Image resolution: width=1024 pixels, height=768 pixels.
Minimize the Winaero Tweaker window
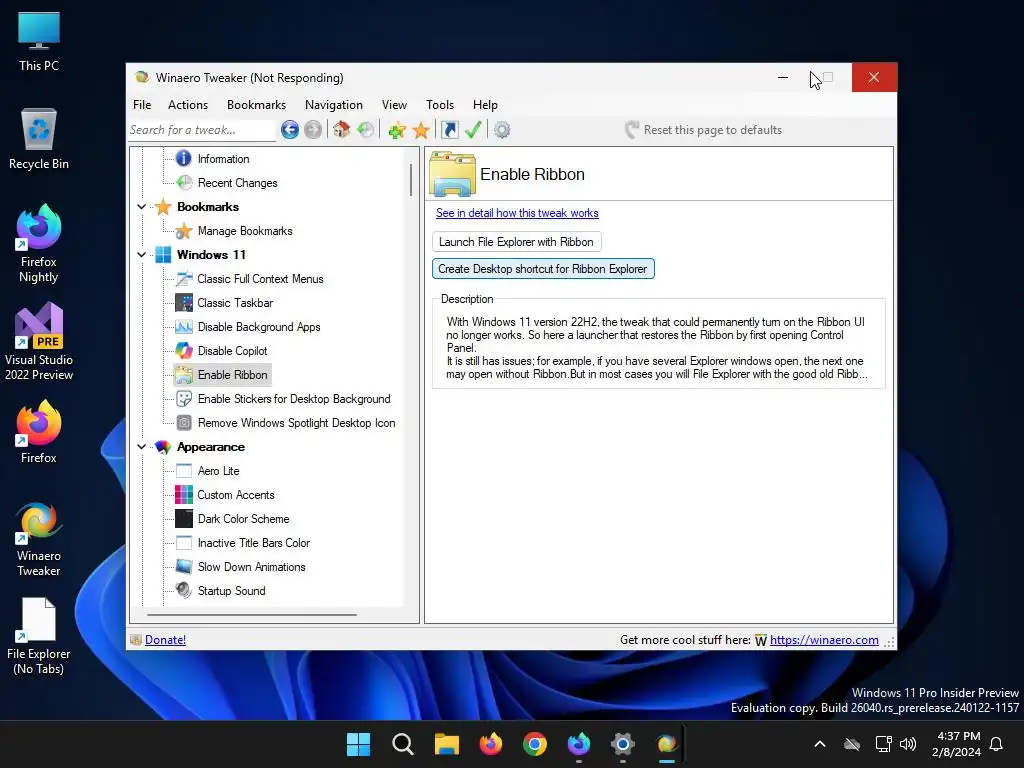click(x=783, y=78)
